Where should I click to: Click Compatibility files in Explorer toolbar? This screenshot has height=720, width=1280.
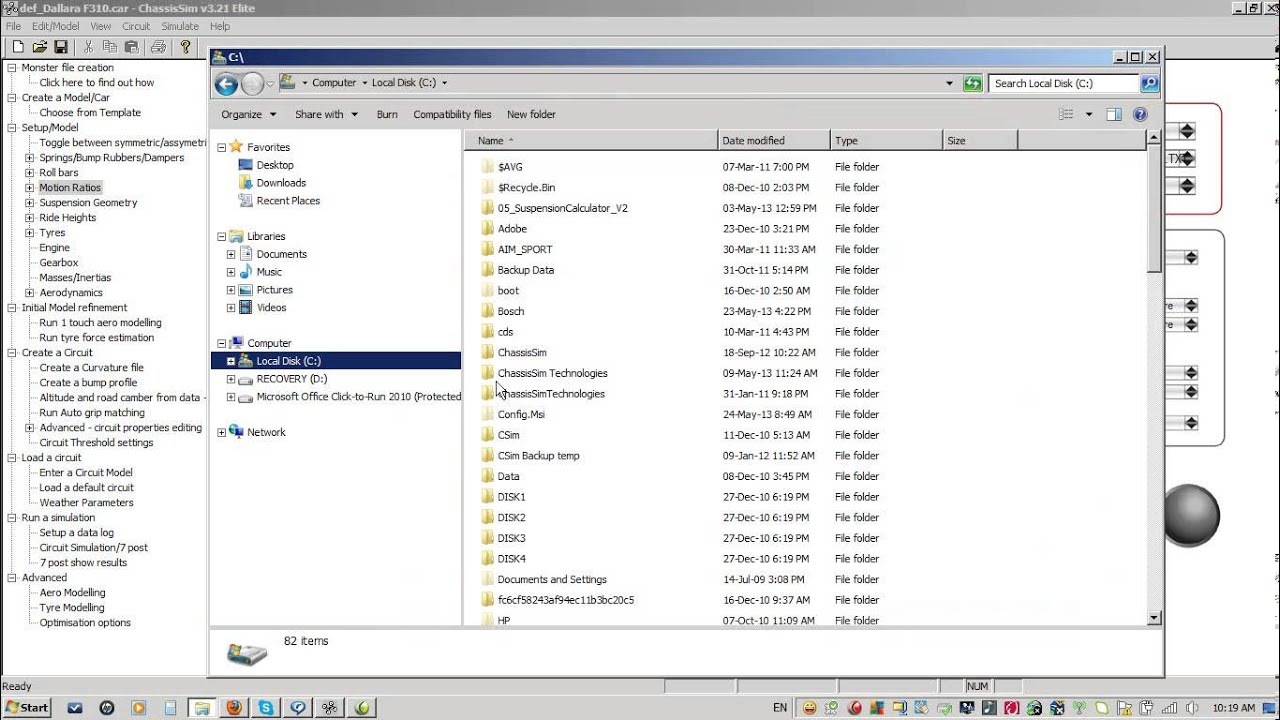[x=452, y=114]
